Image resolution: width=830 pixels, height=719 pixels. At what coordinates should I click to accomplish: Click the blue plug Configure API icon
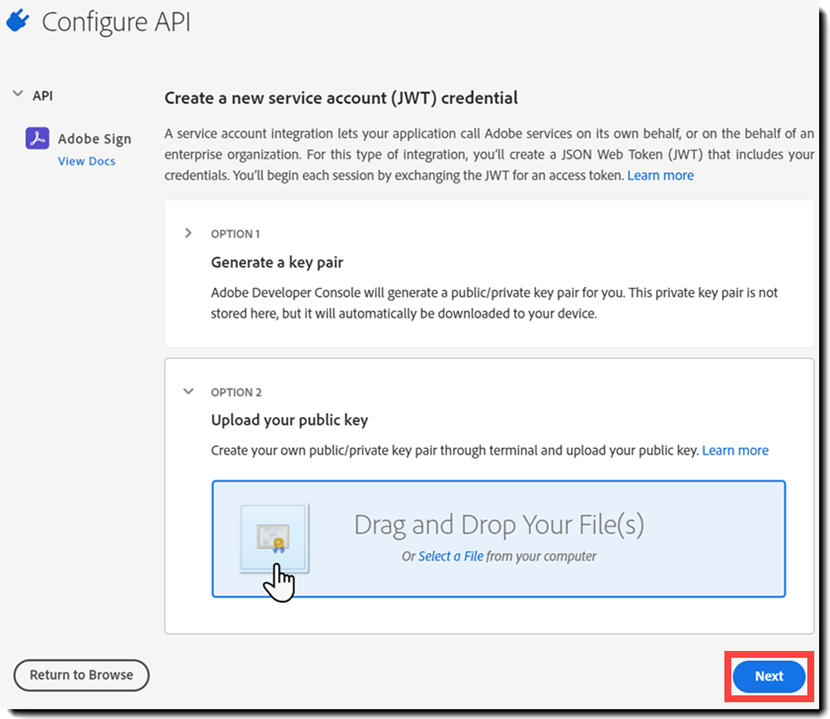pos(17,21)
